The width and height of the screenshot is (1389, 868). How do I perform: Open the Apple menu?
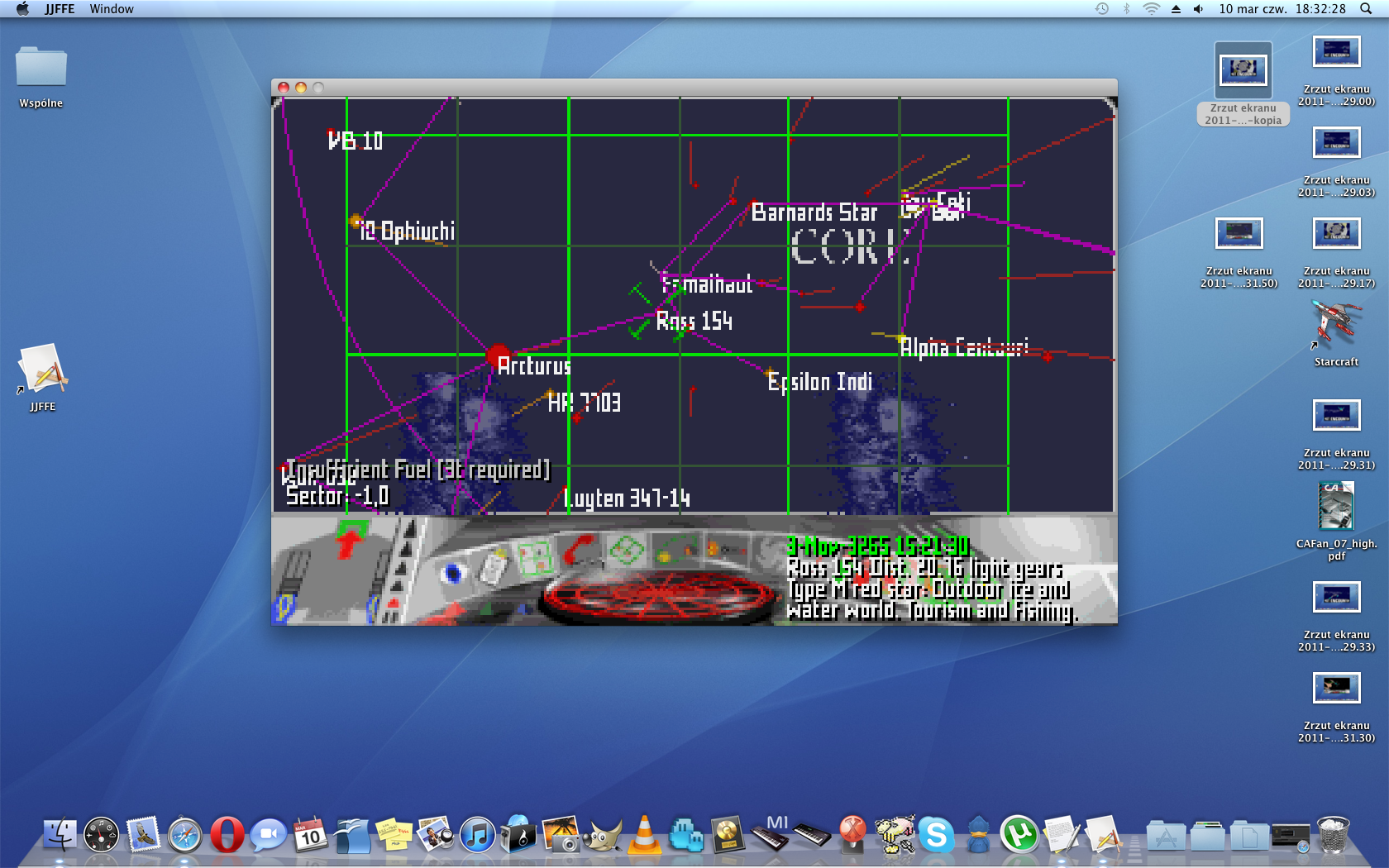point(22,9)
